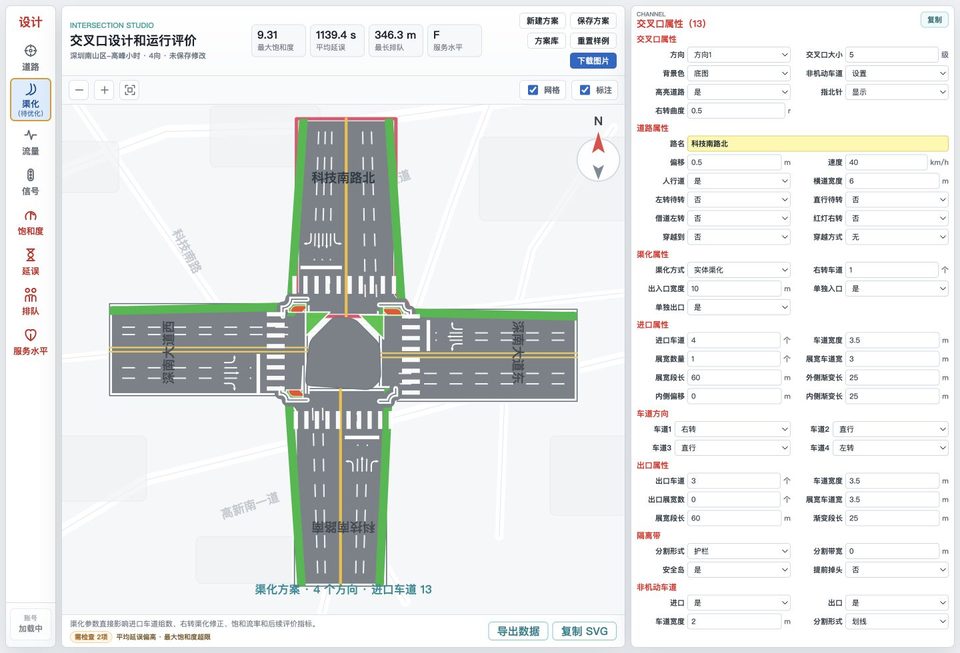Open the 渠化方式 dropdown
960x653 pixels.
pos(740,270)
